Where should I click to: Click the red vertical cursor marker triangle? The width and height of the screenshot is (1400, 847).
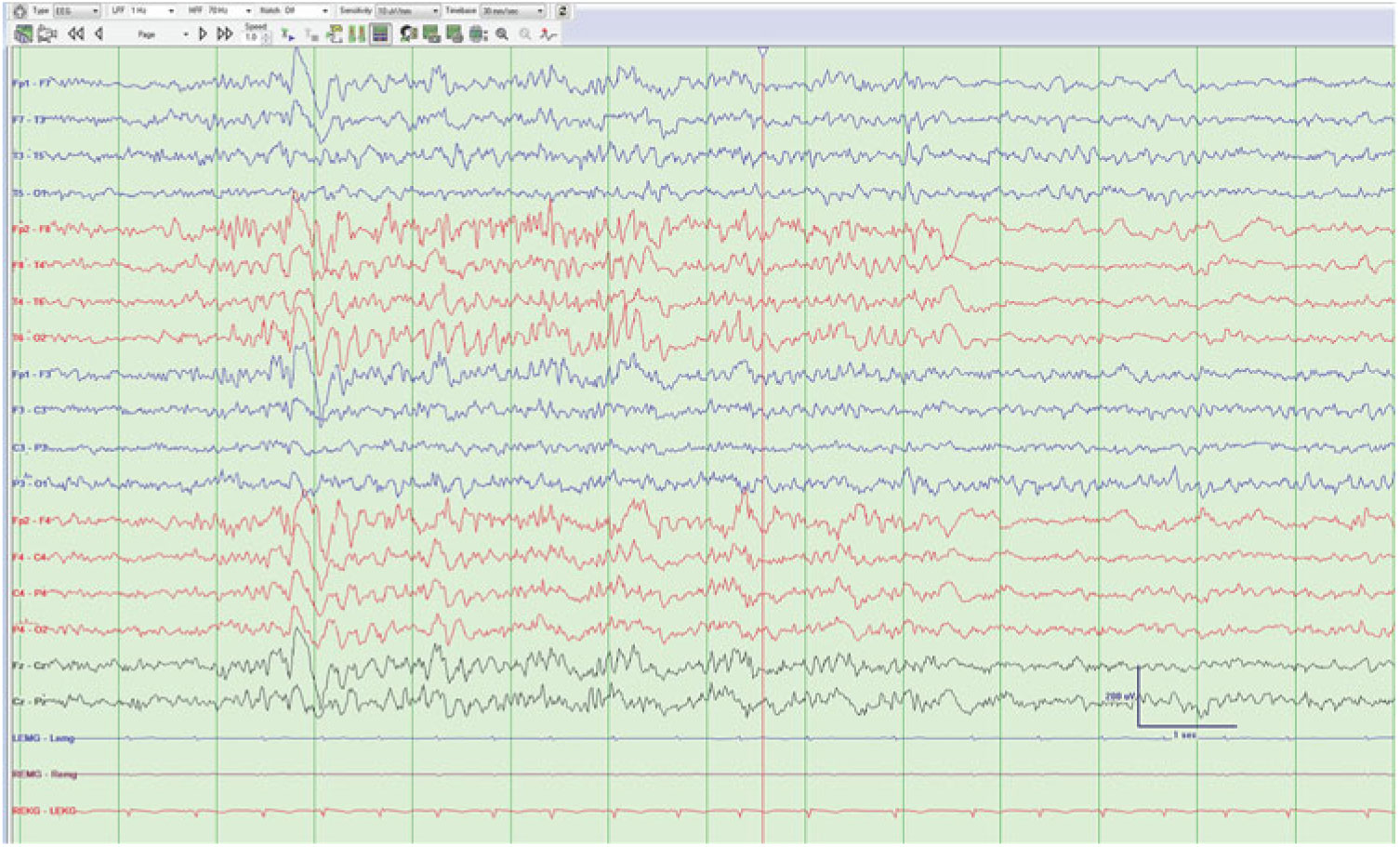pos(763,52)
